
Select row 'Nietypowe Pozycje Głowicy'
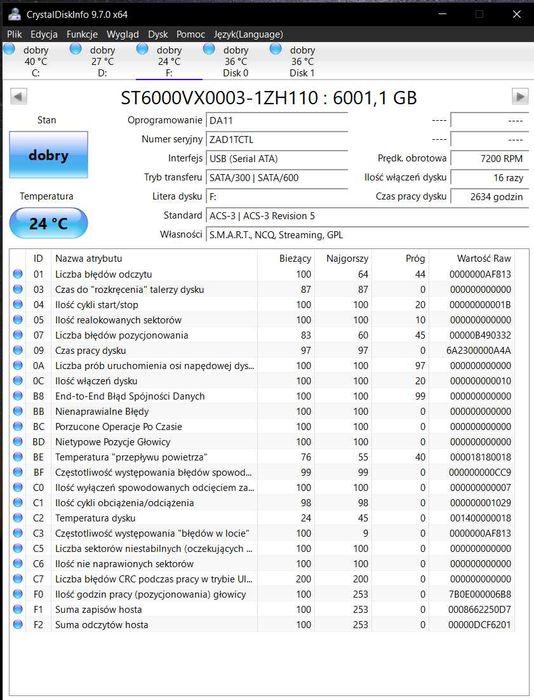coord(263,442)
